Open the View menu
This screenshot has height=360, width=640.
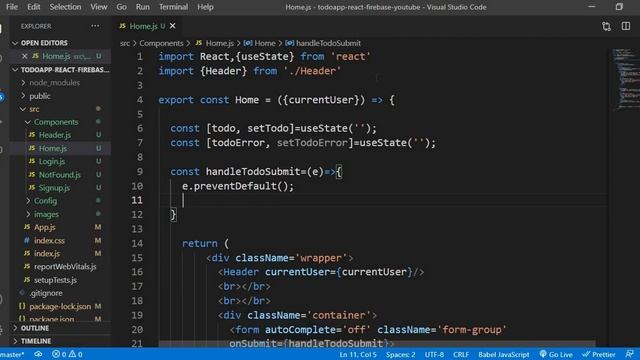(x=99, y=7)
